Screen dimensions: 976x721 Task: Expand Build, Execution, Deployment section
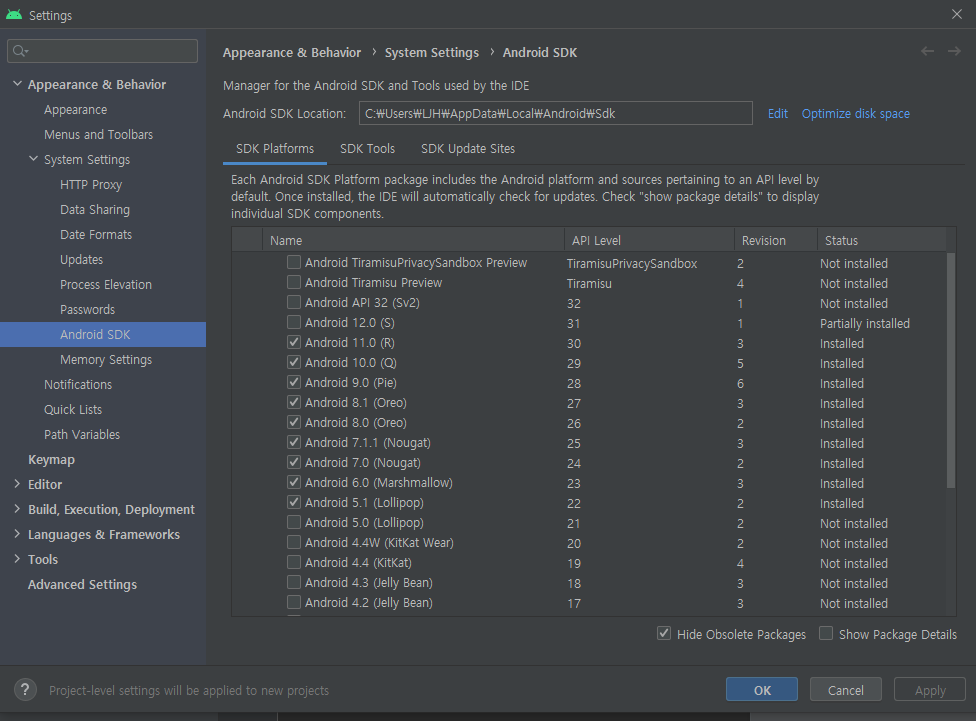[17, 509]
